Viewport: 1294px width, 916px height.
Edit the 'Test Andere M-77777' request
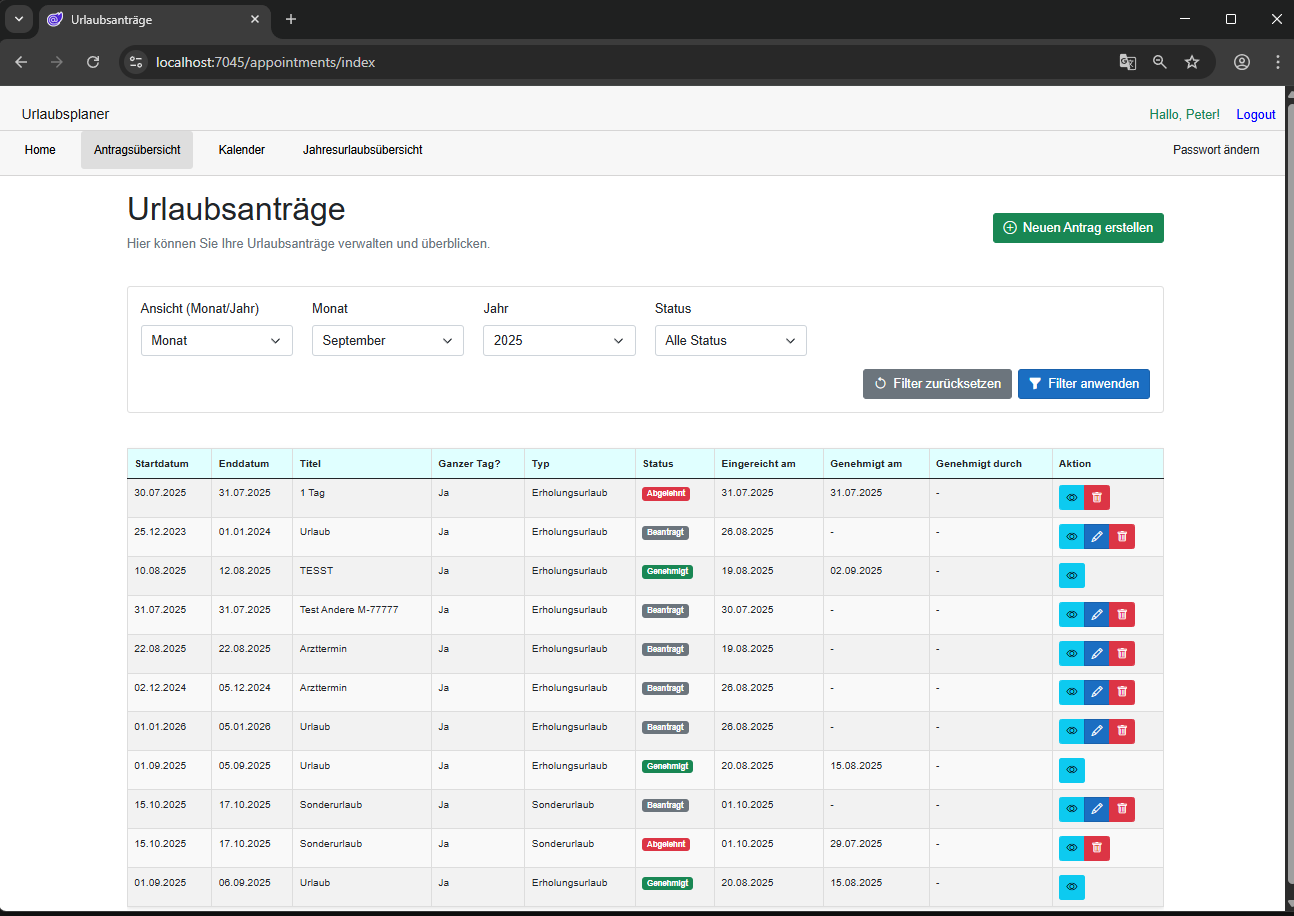[x=1097, y=615]
